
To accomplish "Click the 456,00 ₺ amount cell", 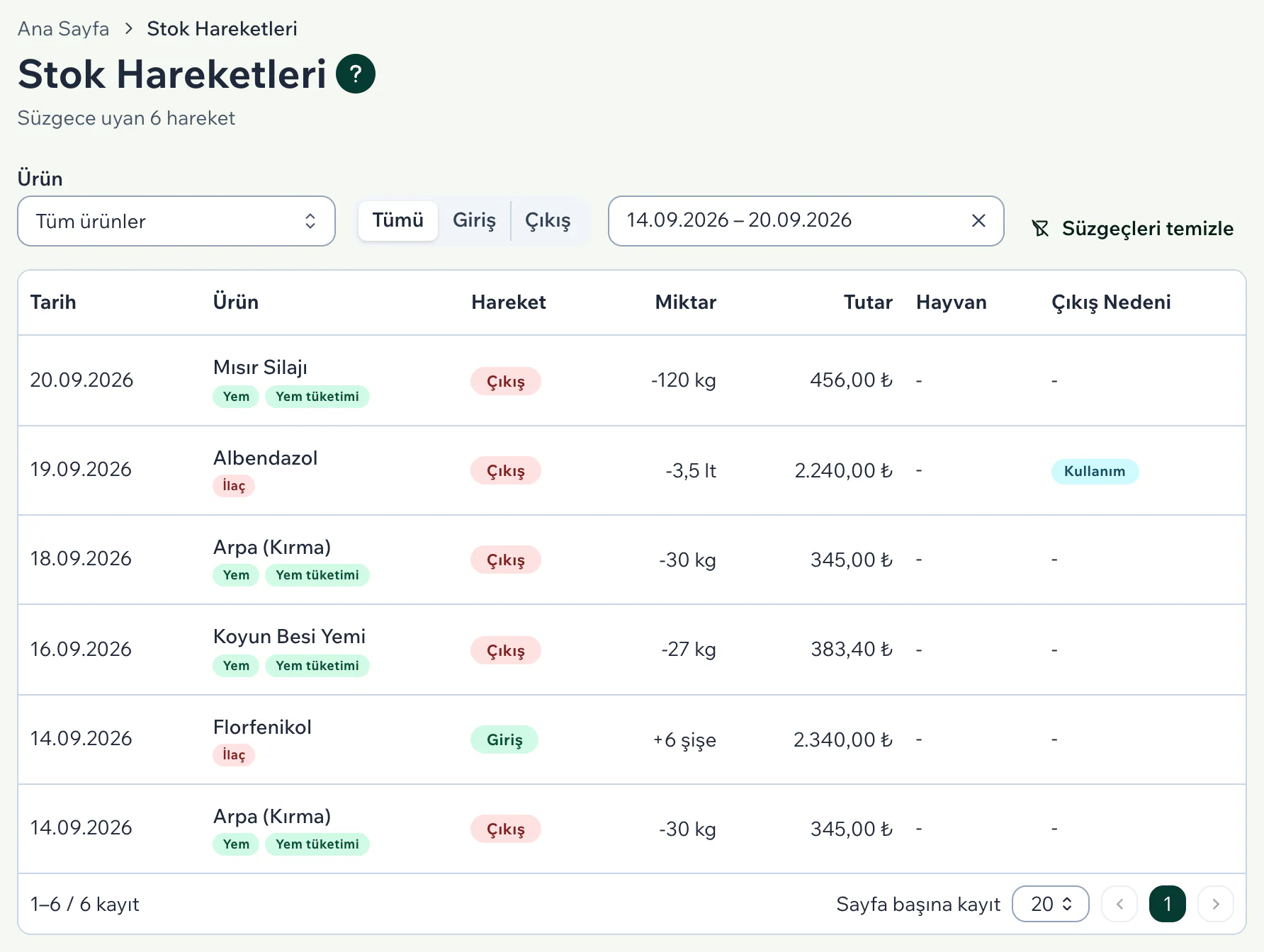I will 852,380.
